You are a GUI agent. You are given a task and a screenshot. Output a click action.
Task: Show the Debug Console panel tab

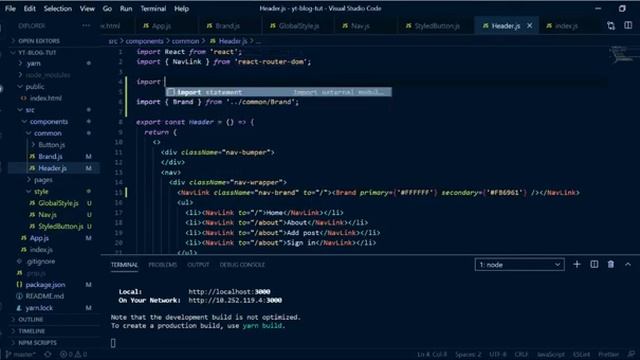[x=242, y=265]
